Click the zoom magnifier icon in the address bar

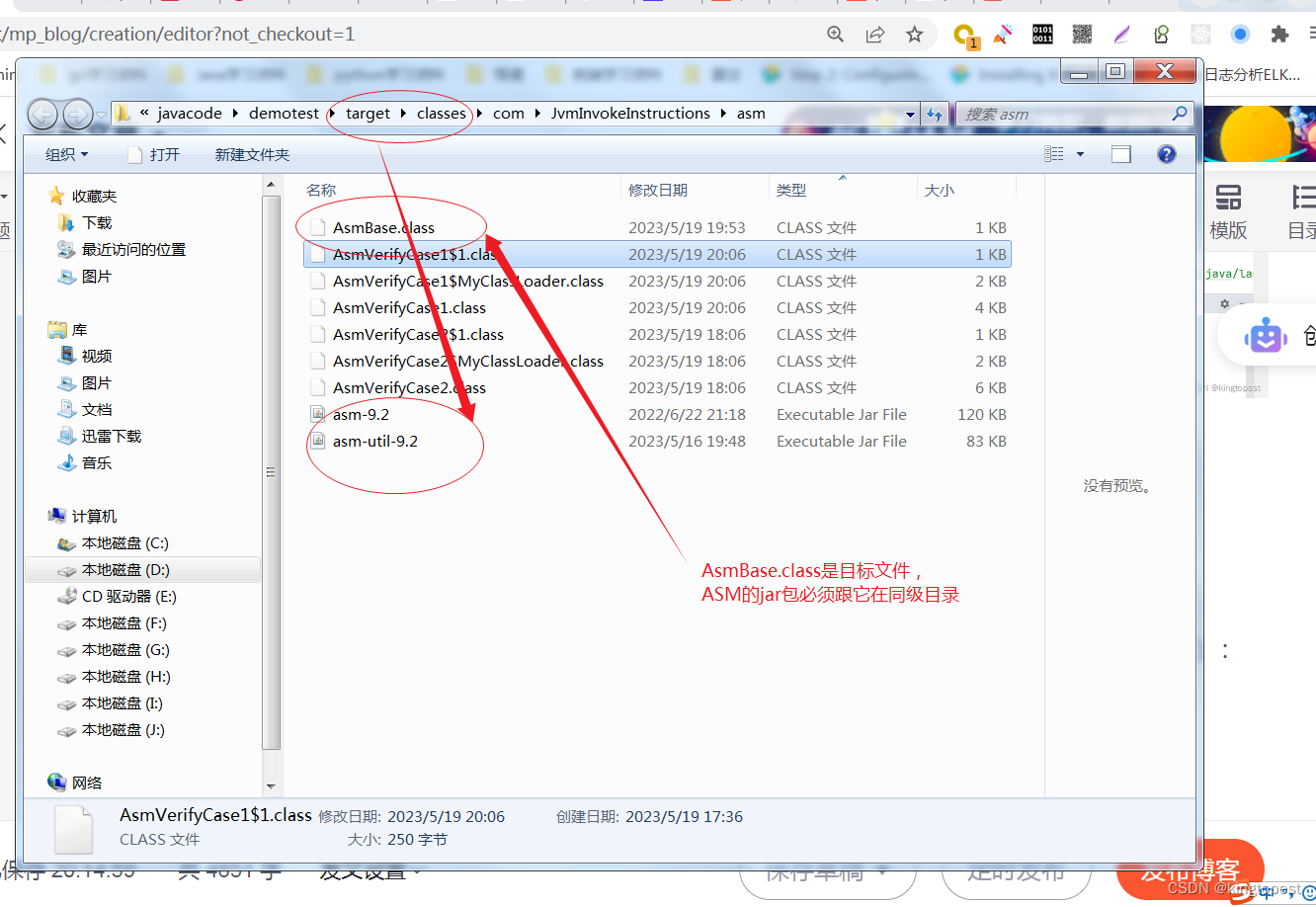coord(835,33)
